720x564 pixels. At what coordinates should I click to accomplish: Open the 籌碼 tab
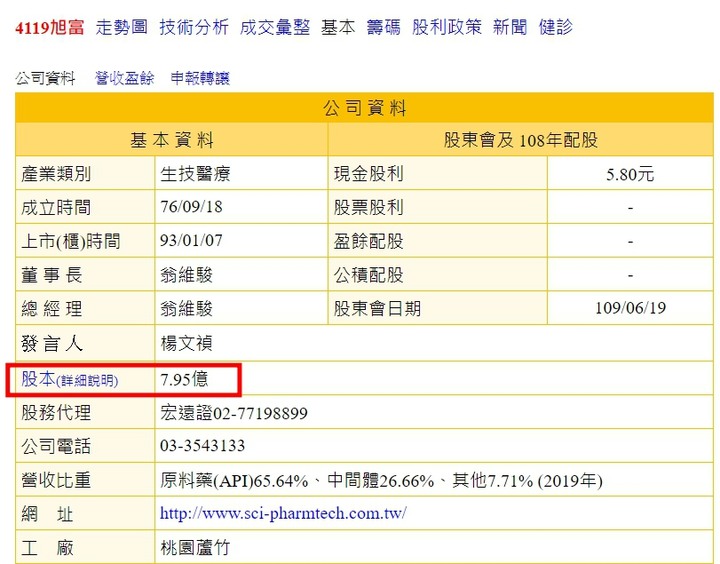point(383,28)
